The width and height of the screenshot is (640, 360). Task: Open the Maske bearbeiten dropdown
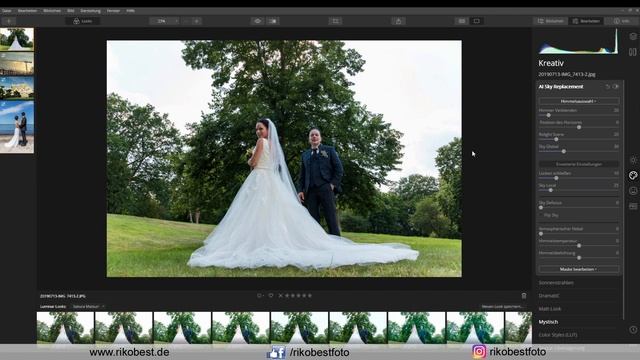(x=579, y=269)
